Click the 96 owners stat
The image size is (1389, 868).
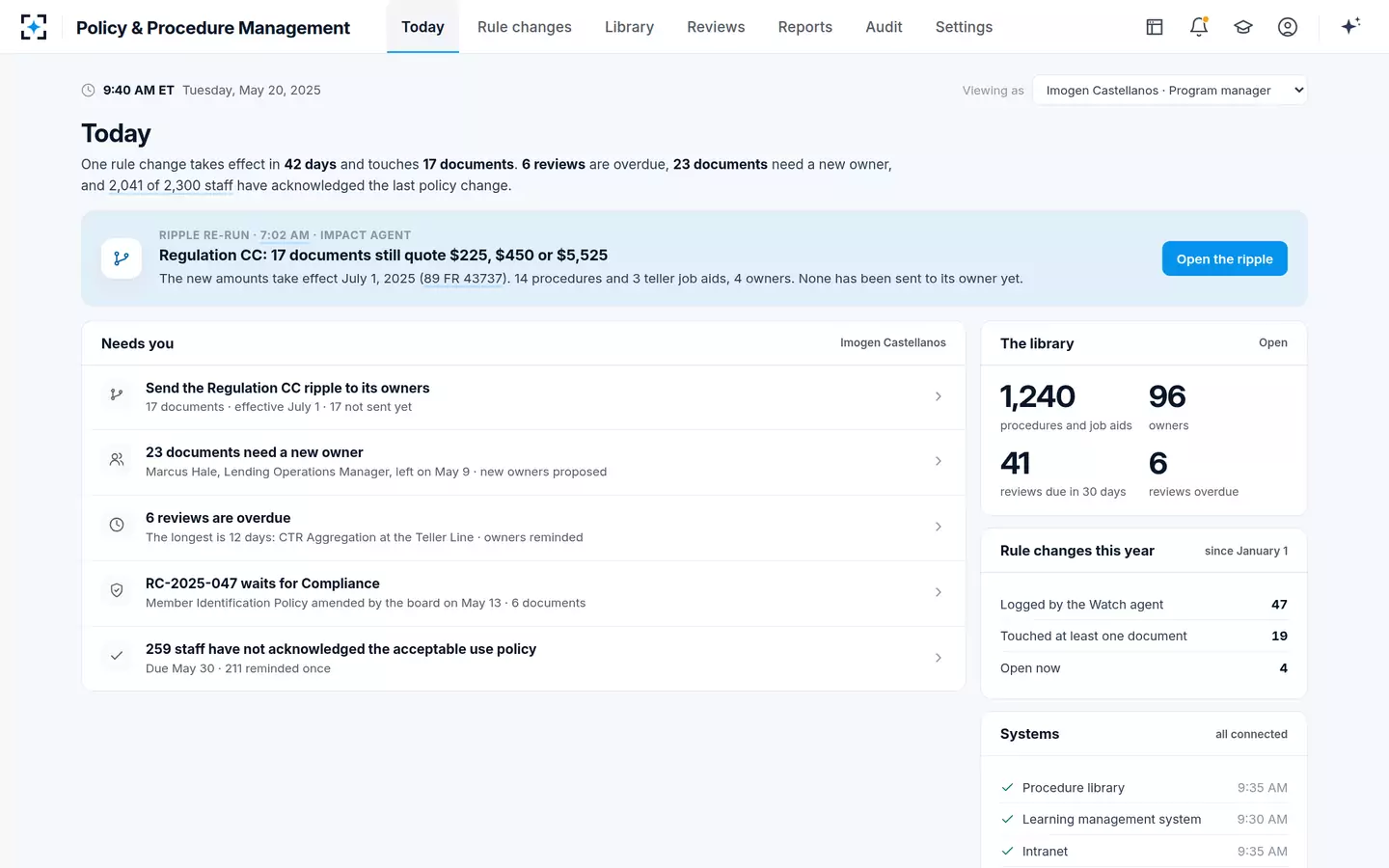[x=1169, y=407]
